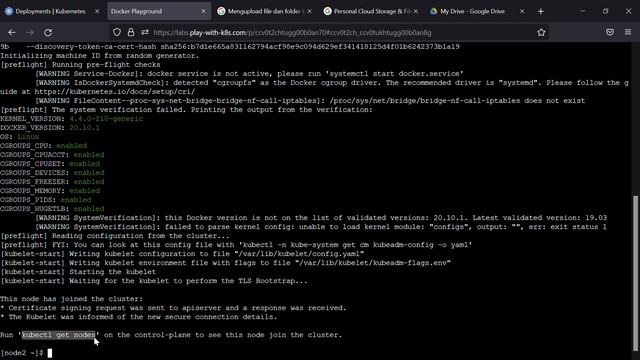Close the Mengupload file dan folder tab

[x=309, y=11]
